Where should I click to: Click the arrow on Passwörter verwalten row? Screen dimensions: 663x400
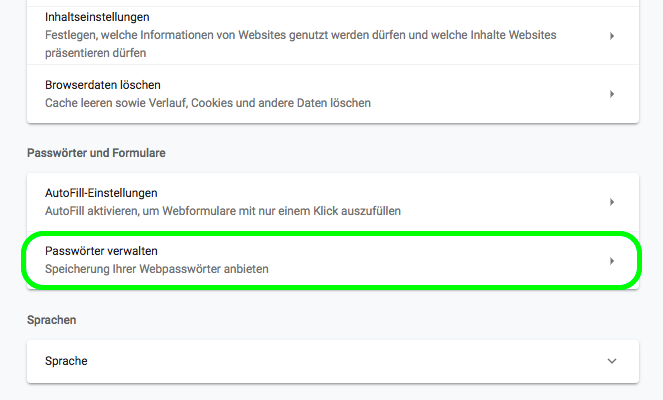(x=611, y=261)
